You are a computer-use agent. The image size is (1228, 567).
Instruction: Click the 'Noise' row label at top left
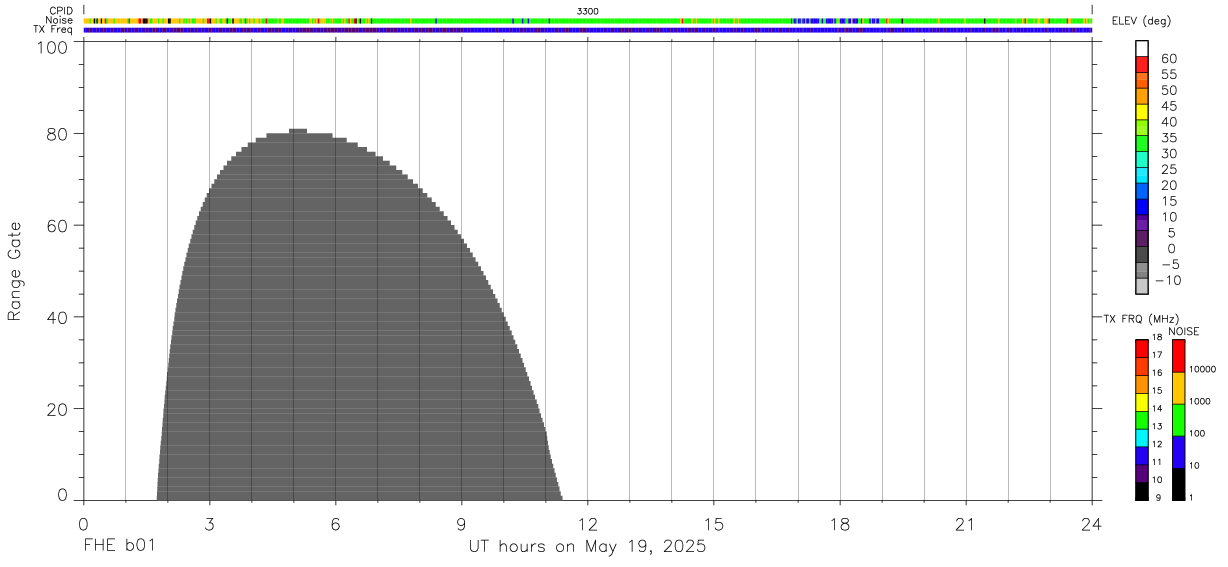[61, 20]
